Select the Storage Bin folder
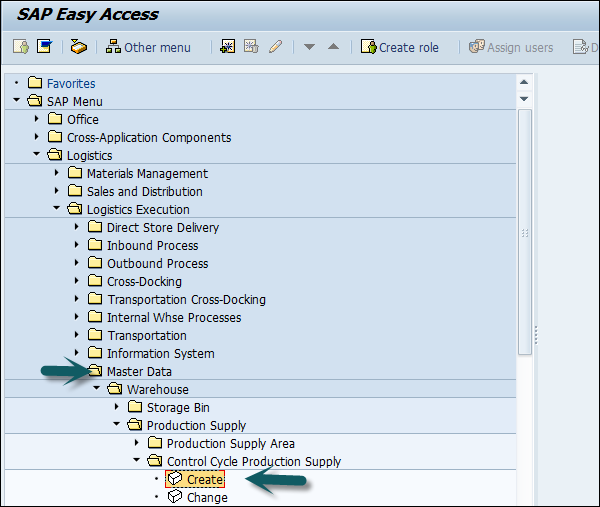 click(x=178, y=407)
